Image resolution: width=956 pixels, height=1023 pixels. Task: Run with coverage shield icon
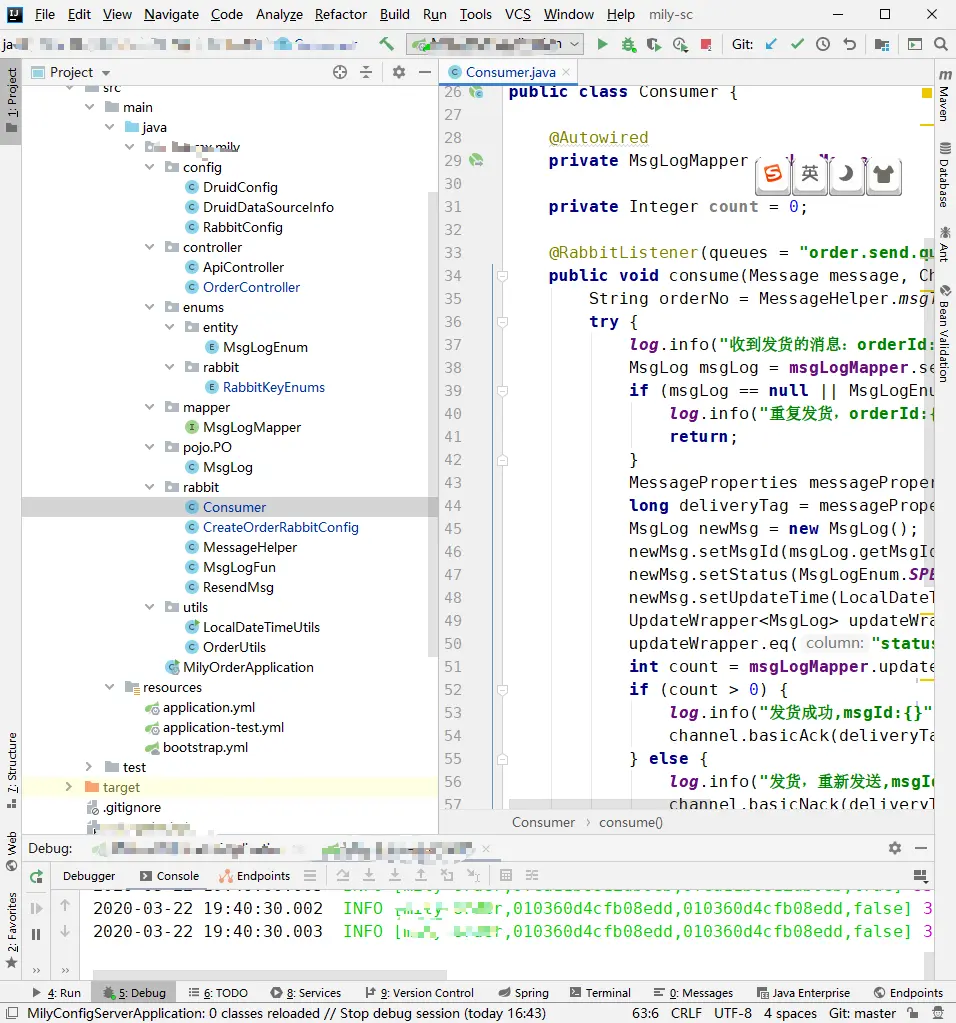(653, 44)
